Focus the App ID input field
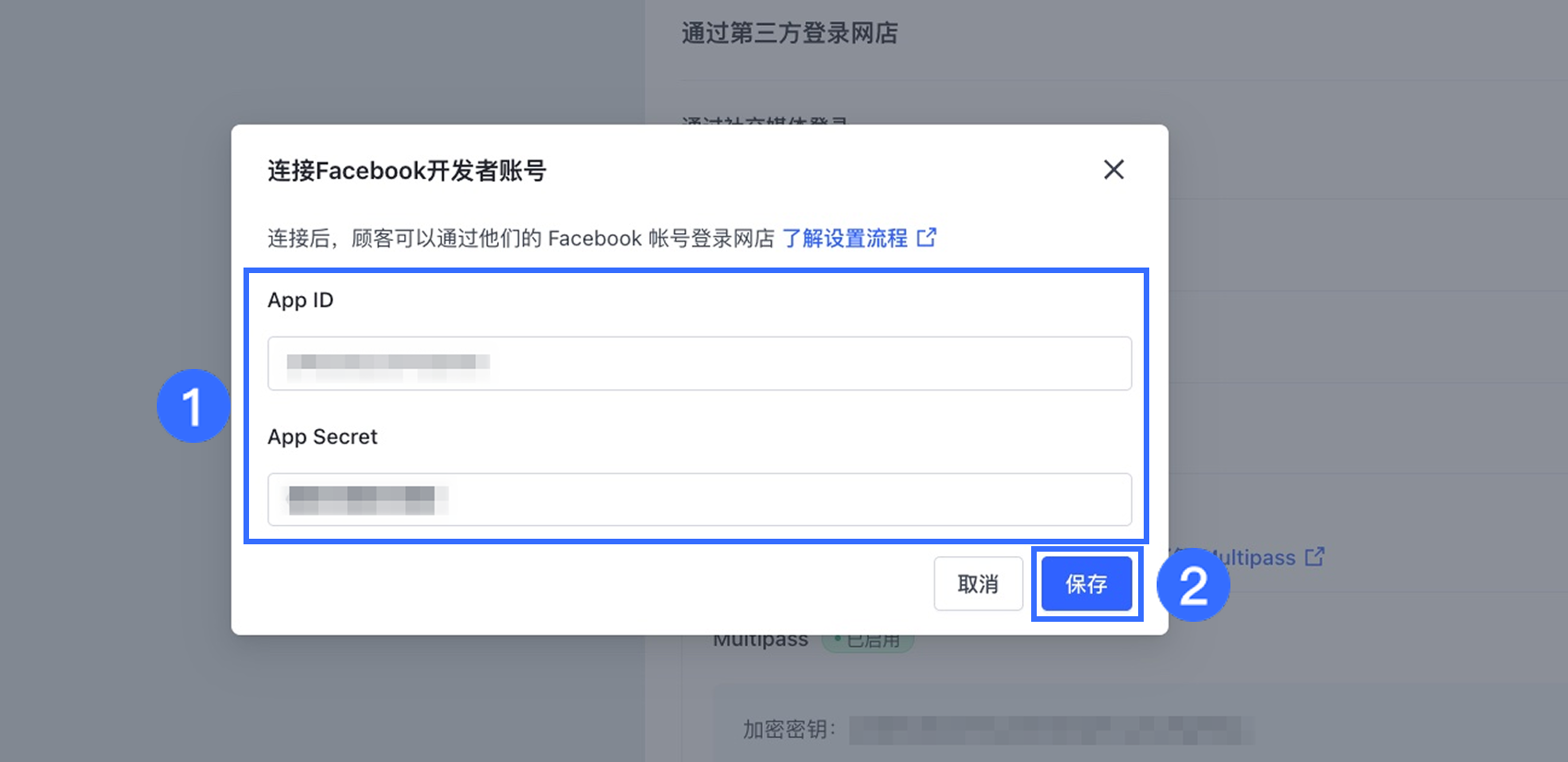Image resolution: width=1568 pixels, height=762 pixels. point(699,363)
